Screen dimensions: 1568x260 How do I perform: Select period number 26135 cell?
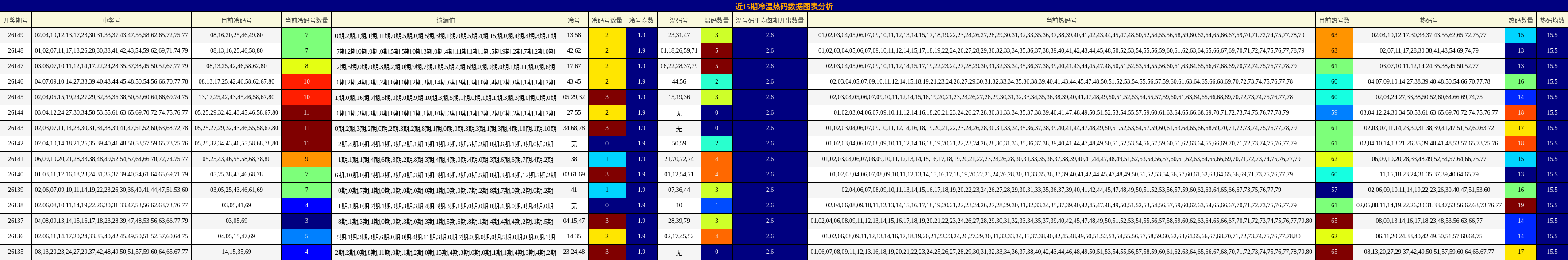point(16,252)
